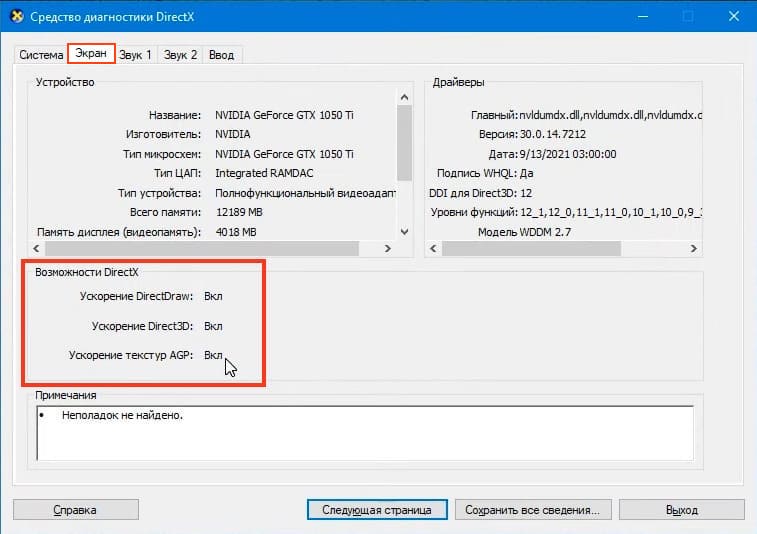Click the Изготовитель value 'NVIDIA'
757x534 pixels.
point(233,134)
